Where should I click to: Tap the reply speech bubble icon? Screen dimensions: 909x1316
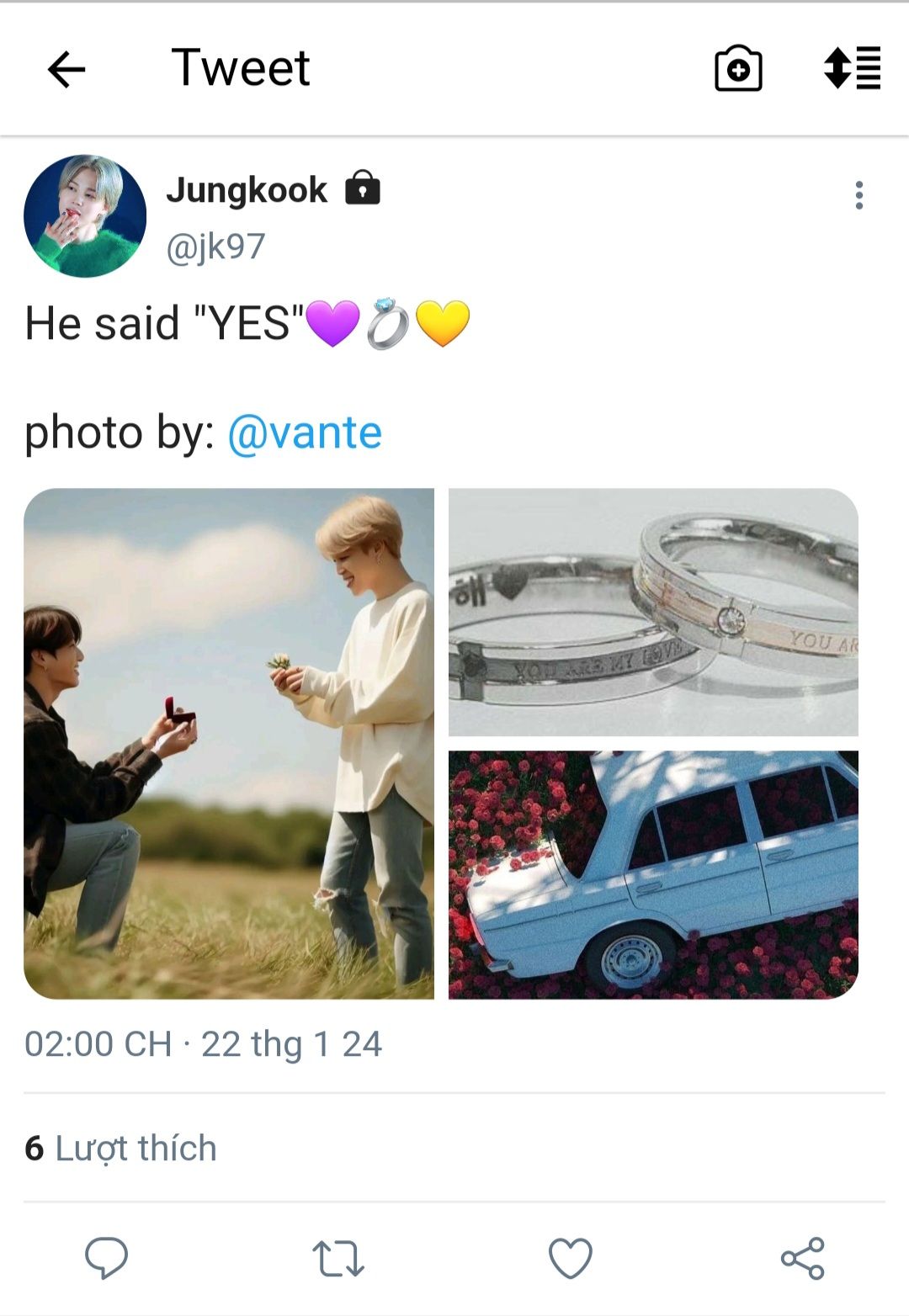click(x=106, y=1259)
